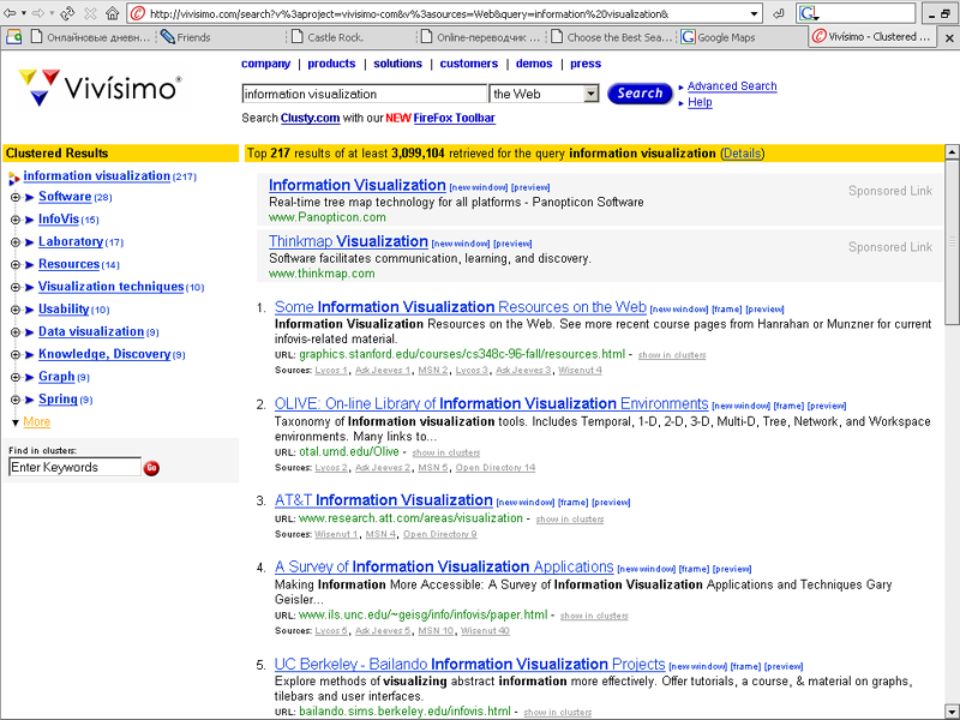Viewport: 960px width, 720px height.
Task: Select the Software cluster link
Action: click(65, 197)
